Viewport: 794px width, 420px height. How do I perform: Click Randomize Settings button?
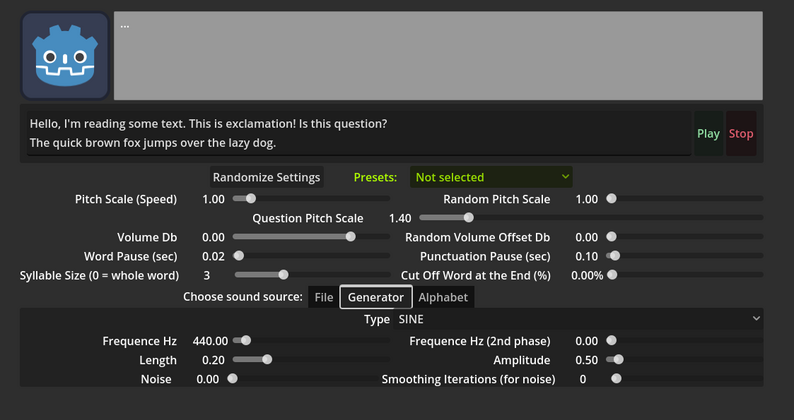pyautogui.click(x=266, y=177)
